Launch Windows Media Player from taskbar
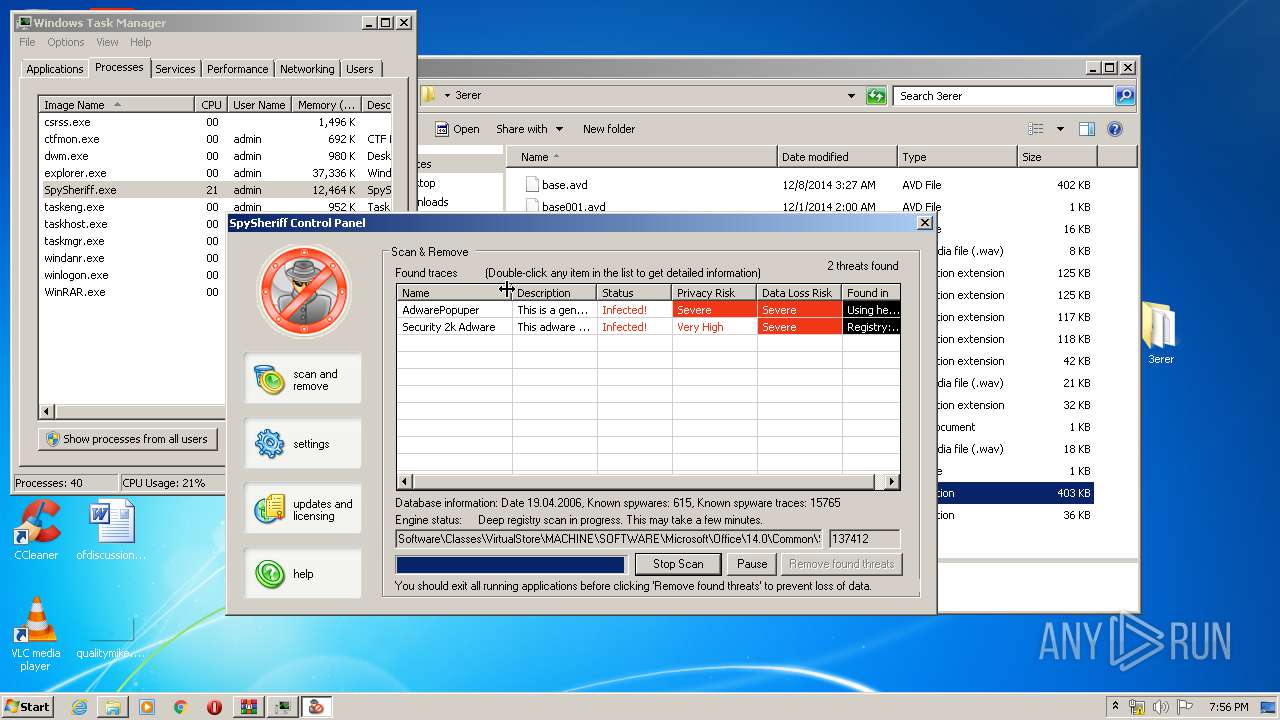Viewport: 1280px width, 720px height. tap(147, 707)
